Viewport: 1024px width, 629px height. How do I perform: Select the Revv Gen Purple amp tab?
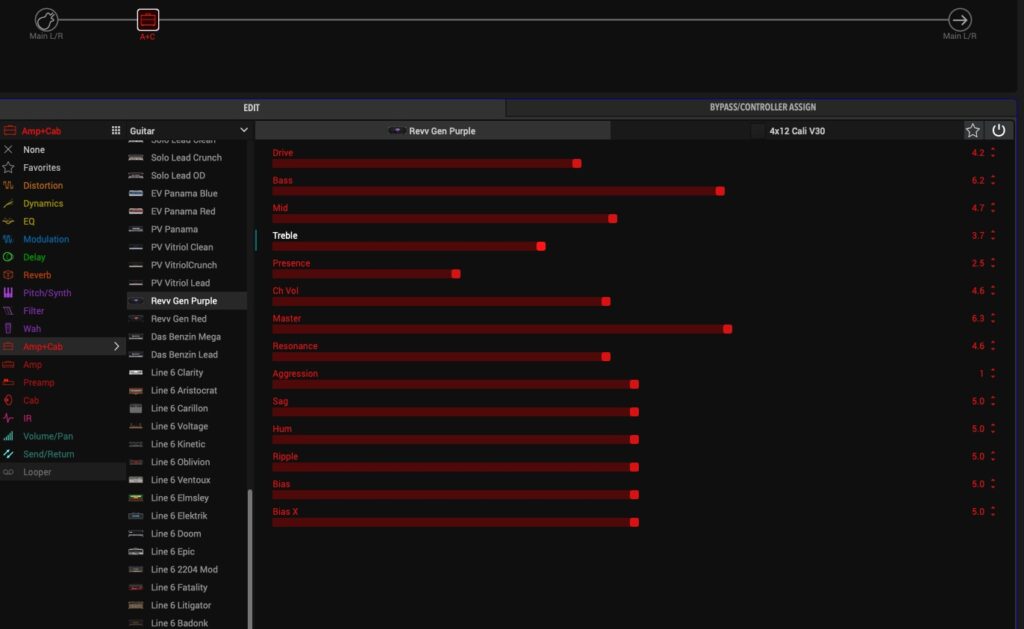[x=432, y=130]
